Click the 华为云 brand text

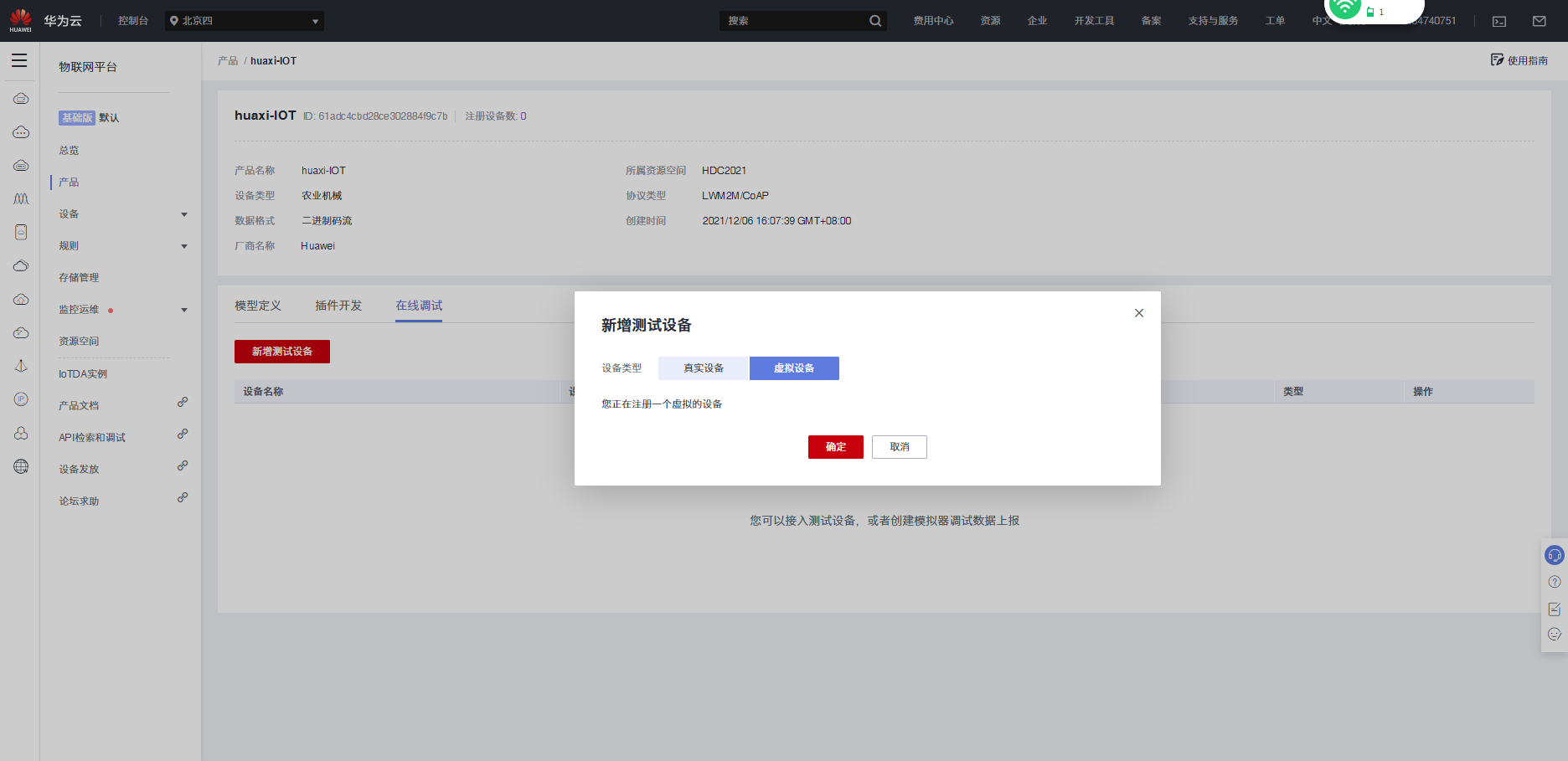click(63, 21)
